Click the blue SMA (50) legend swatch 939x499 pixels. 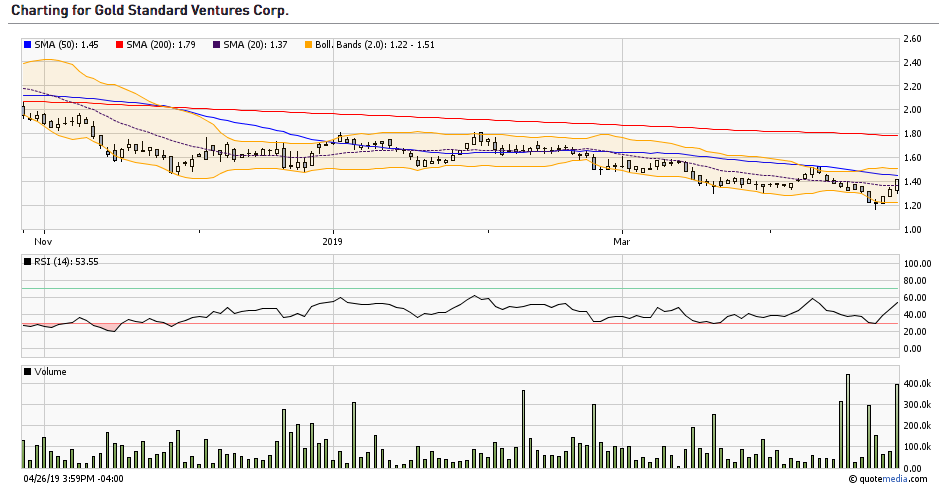pos(27,45)
